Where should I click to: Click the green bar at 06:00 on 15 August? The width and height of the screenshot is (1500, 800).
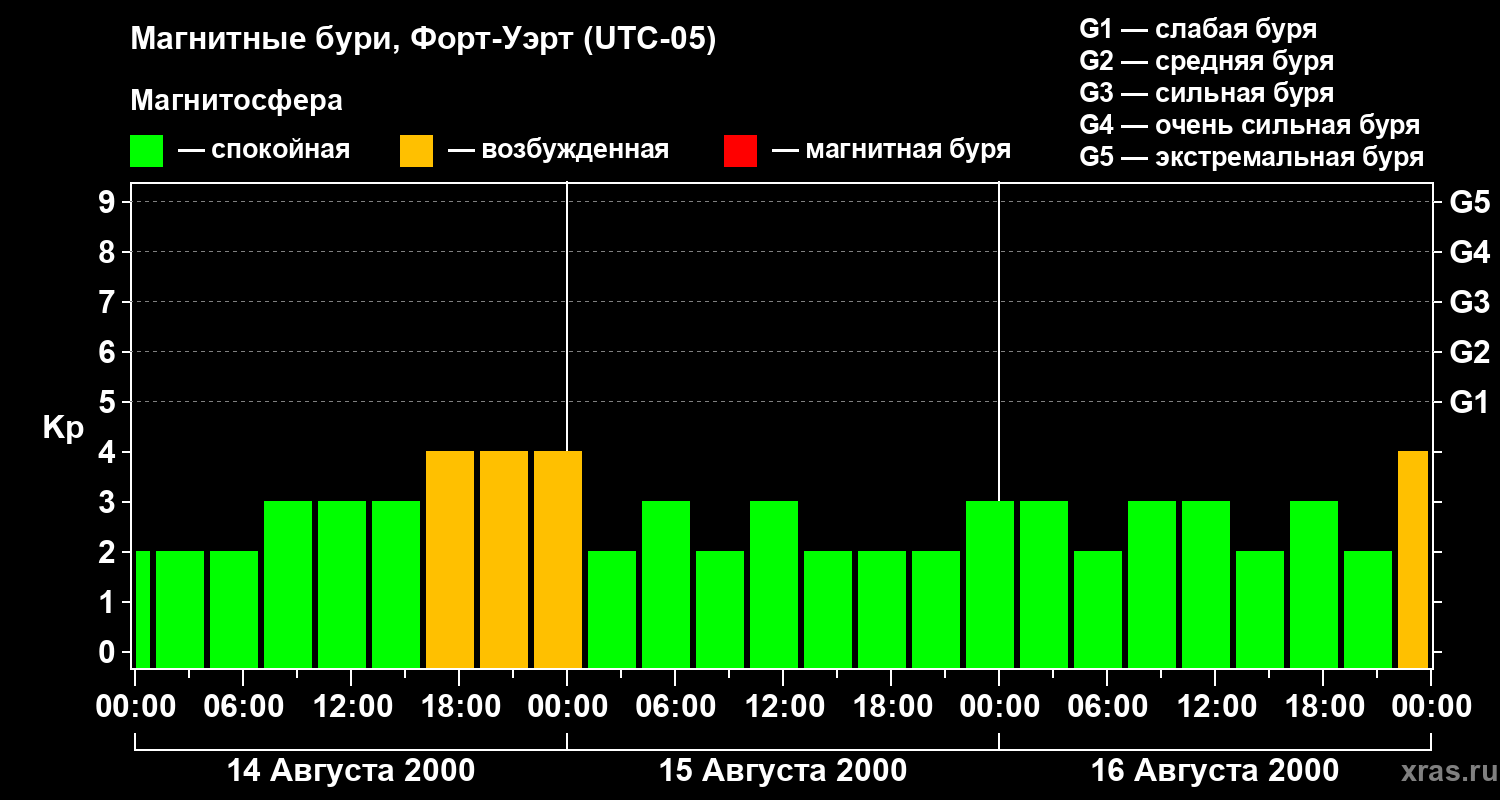point(666,584)
